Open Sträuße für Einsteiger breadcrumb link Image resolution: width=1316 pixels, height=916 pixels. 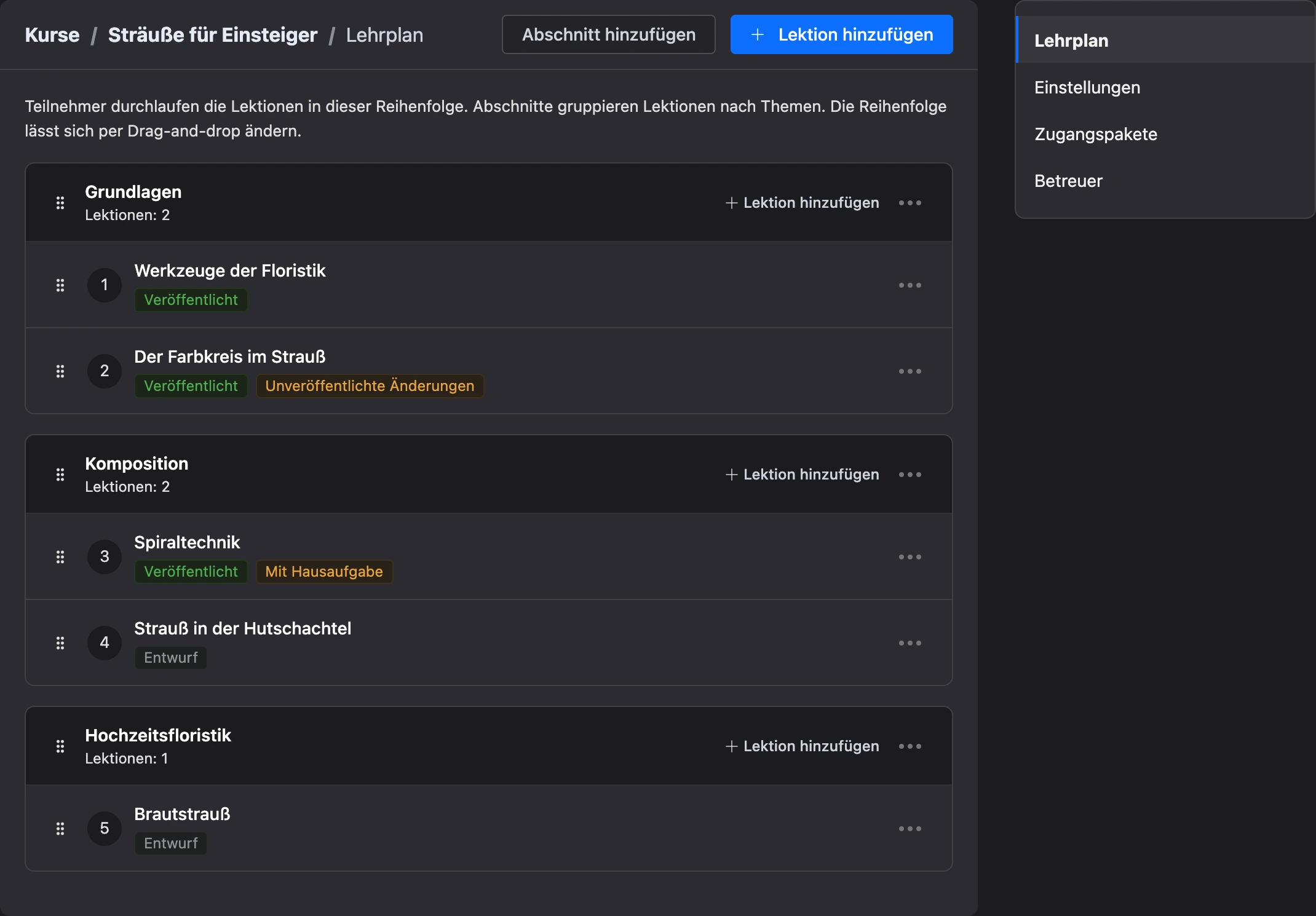click(x=213, y=35)
